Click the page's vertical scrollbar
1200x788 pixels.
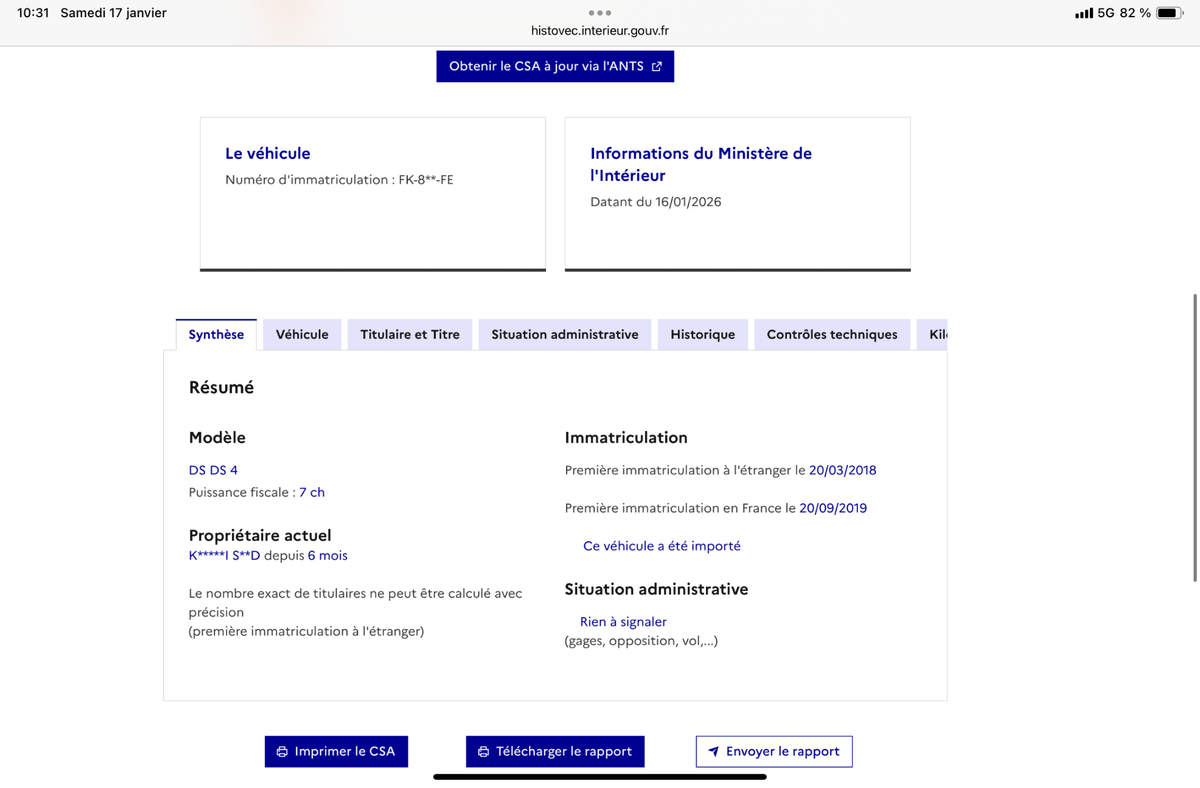click(1196, 437)
